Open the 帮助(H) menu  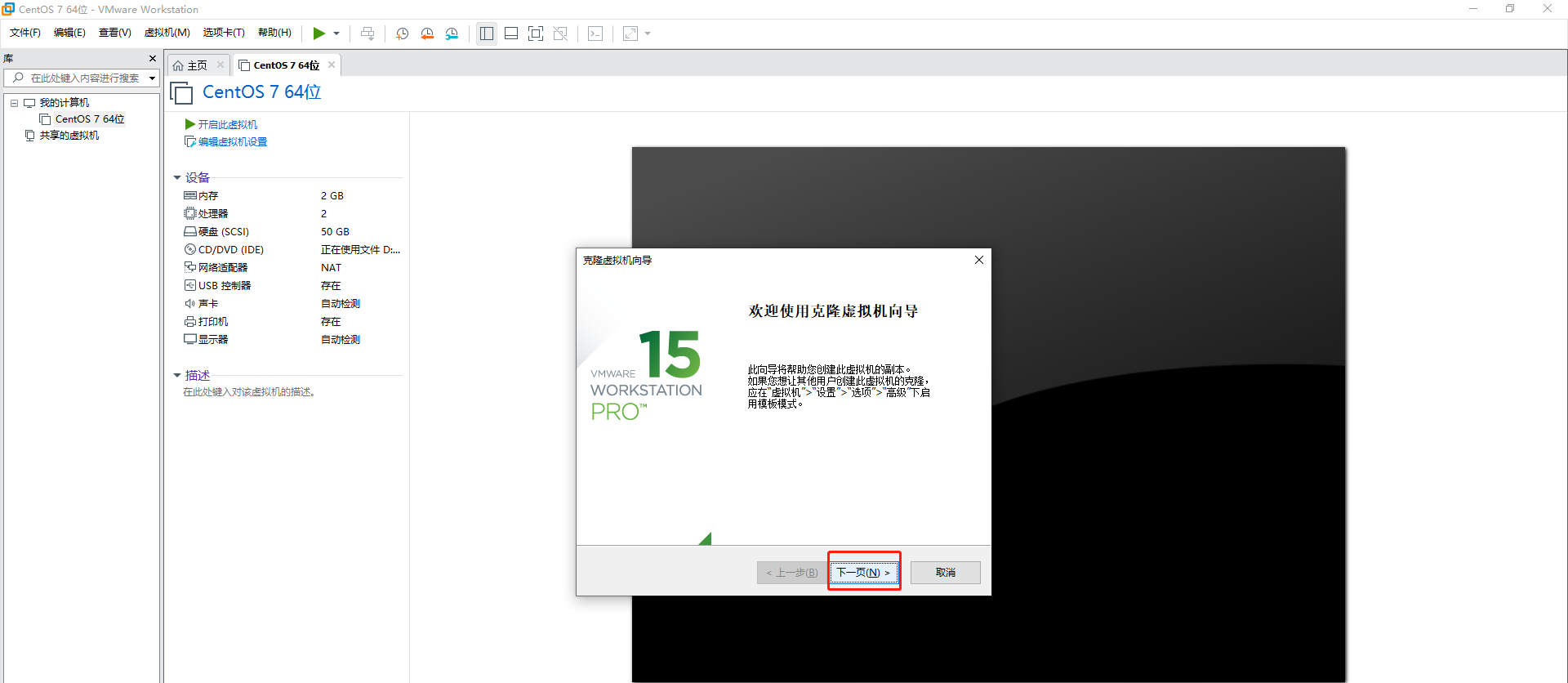point(274,33)
